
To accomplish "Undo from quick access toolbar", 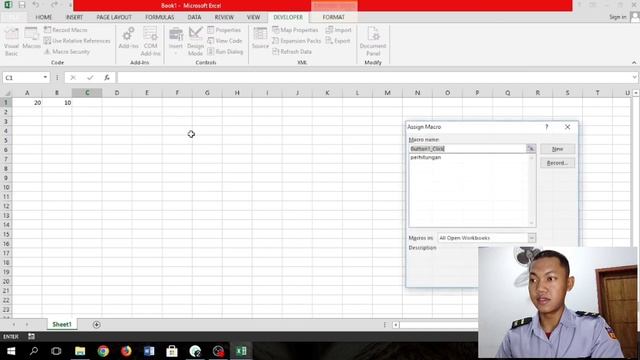I will tap(36, 5).
